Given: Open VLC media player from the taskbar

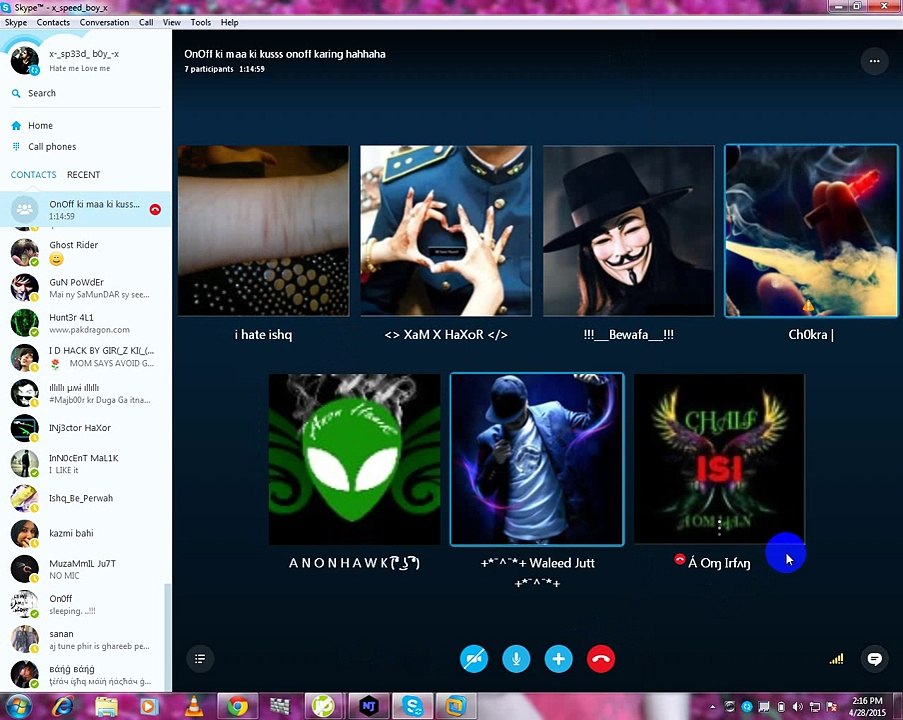Looking at the screenshot, I should pyautogui.click(x=194, y=706).
